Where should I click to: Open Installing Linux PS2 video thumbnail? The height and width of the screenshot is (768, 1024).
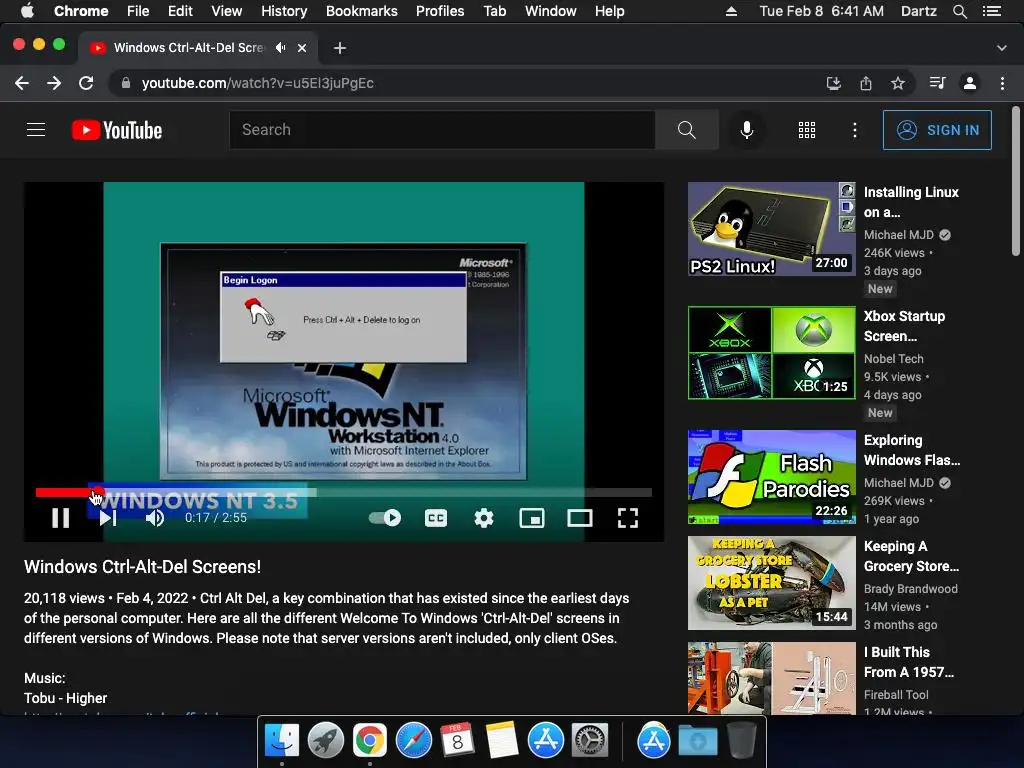(x=771, y=229)
